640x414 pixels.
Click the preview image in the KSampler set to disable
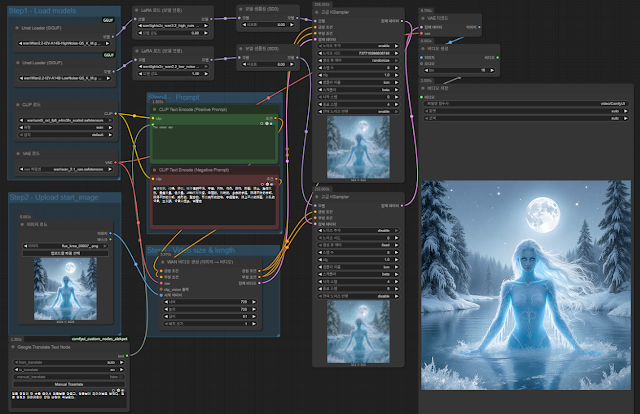pyautogui.click(x=358, y=332)
